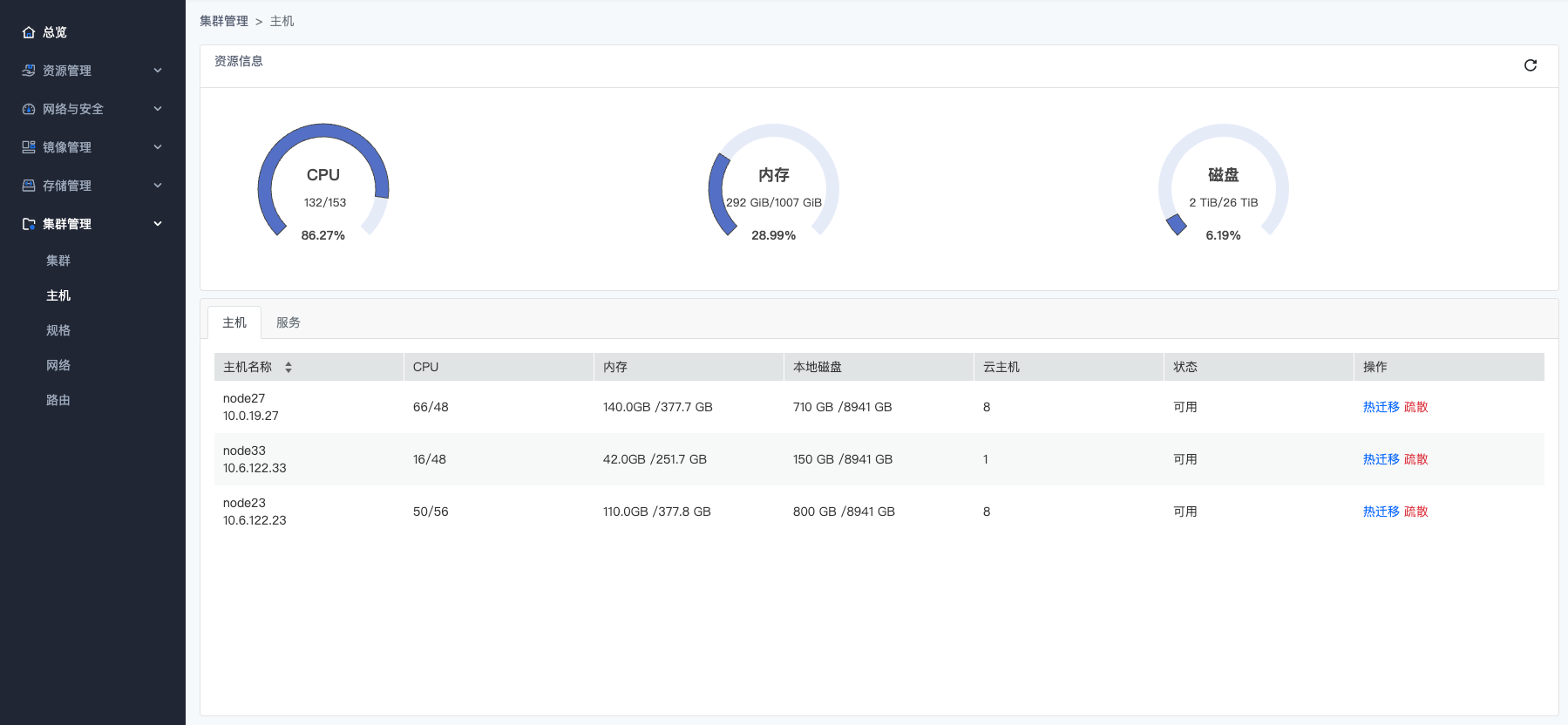Expand the 资源管理 menu chevron
1568x725 pixels.
pyautogui.click(x=158, y=71)
